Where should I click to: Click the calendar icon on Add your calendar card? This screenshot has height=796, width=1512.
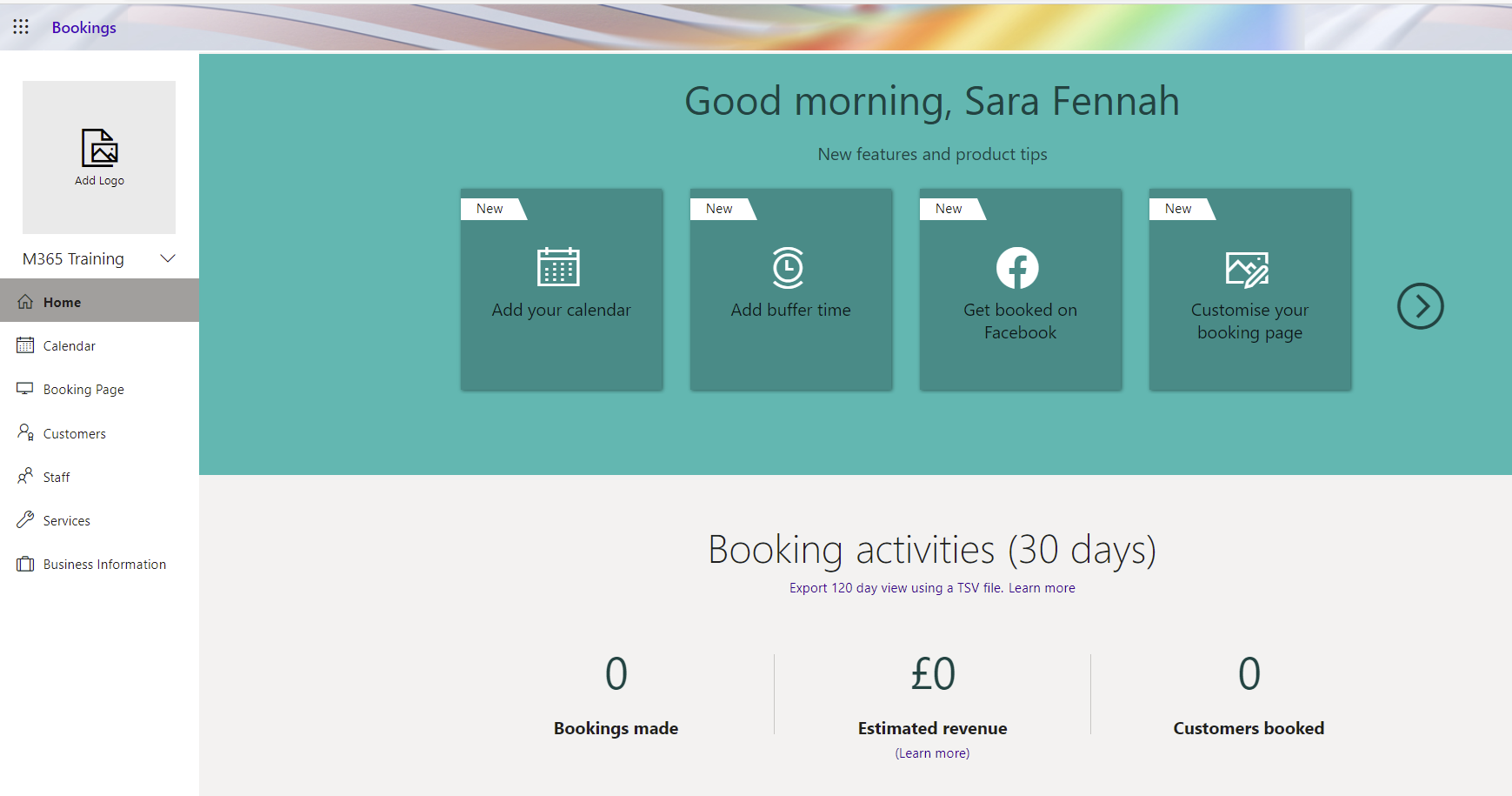(x=558, y=267)
